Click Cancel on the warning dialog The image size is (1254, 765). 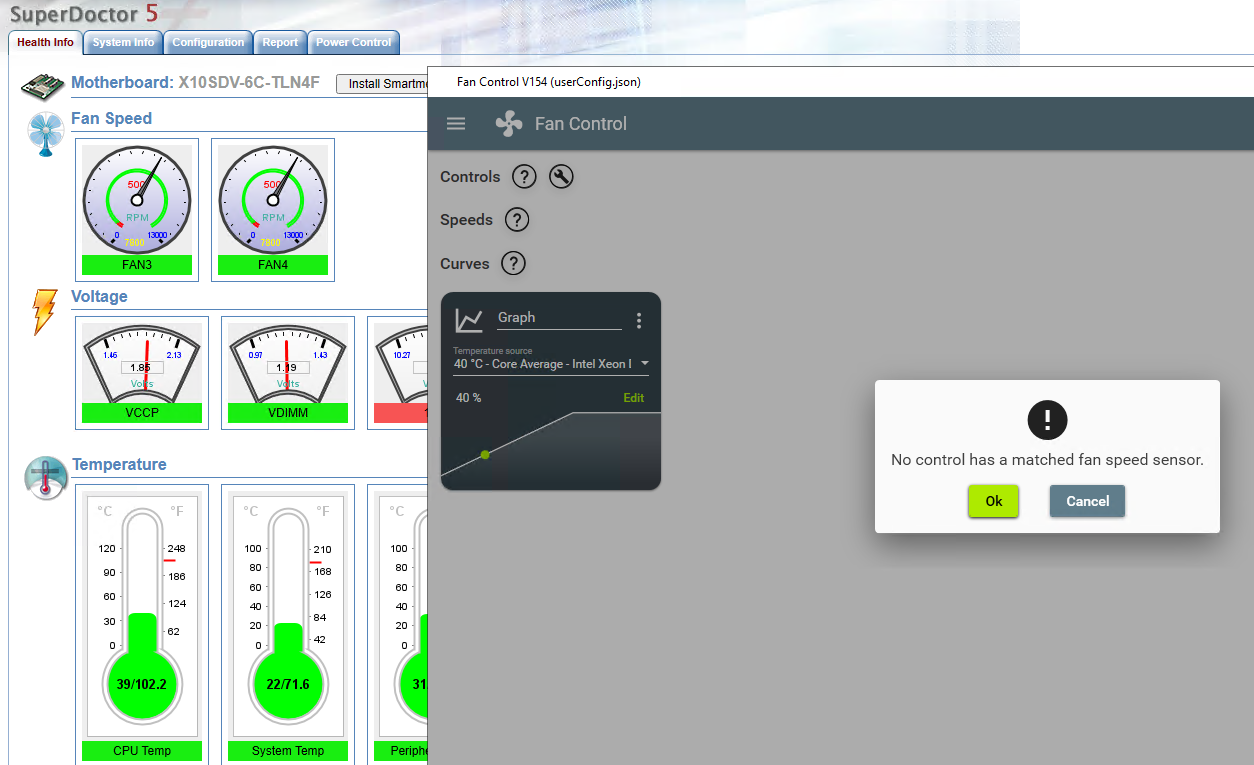pos(1087,501)
